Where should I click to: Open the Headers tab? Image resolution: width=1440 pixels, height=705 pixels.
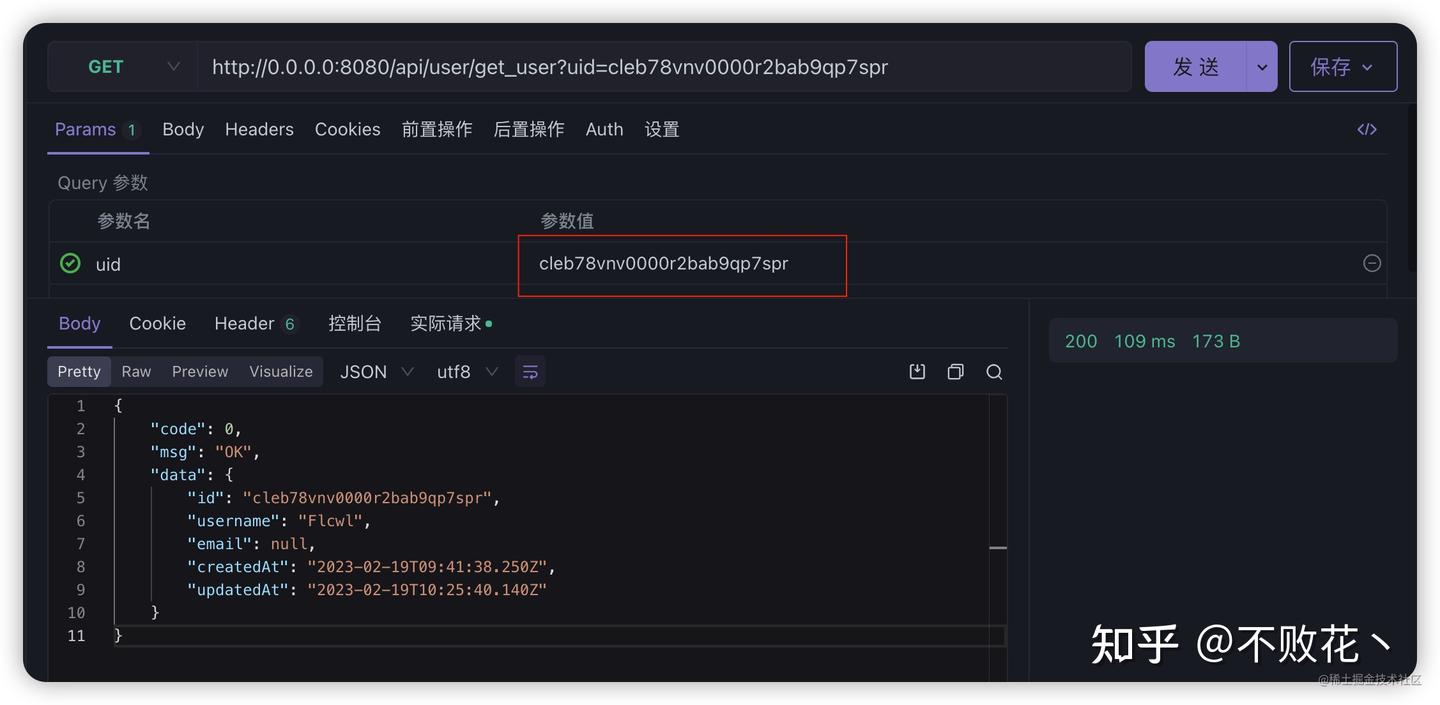tap(259, 130)
